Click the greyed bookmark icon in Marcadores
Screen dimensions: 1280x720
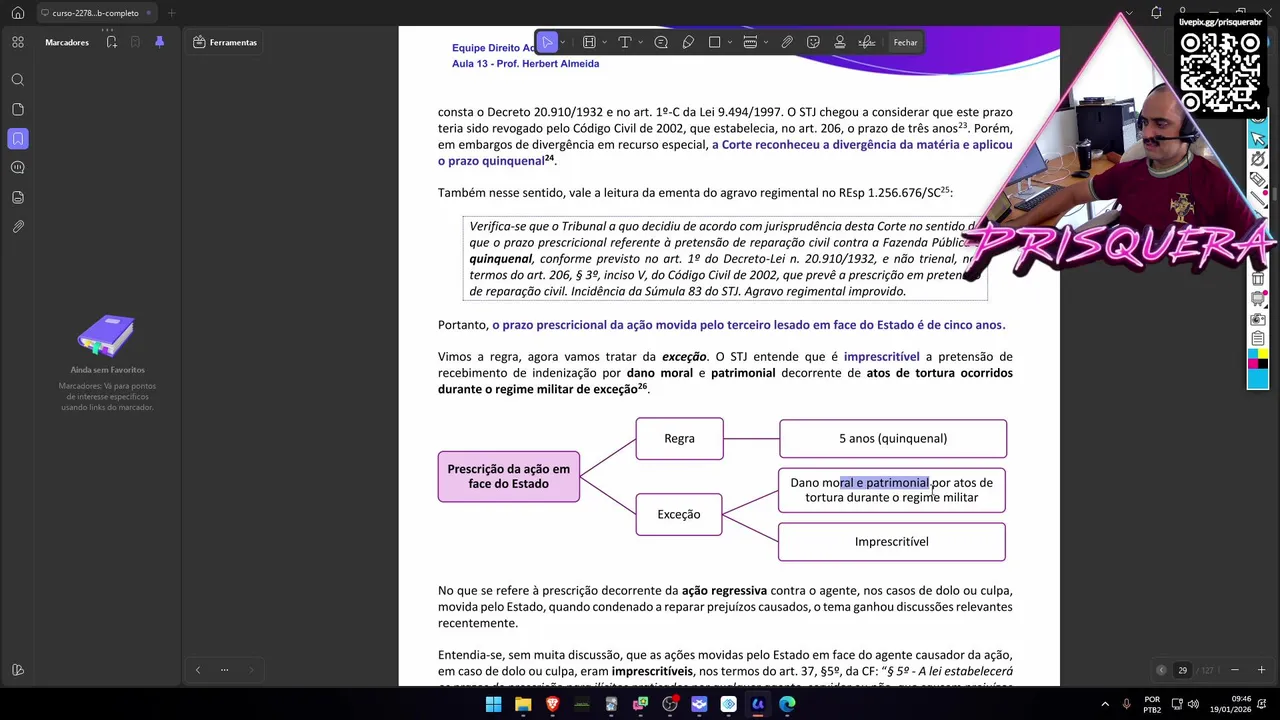click(x=135, y=42)
